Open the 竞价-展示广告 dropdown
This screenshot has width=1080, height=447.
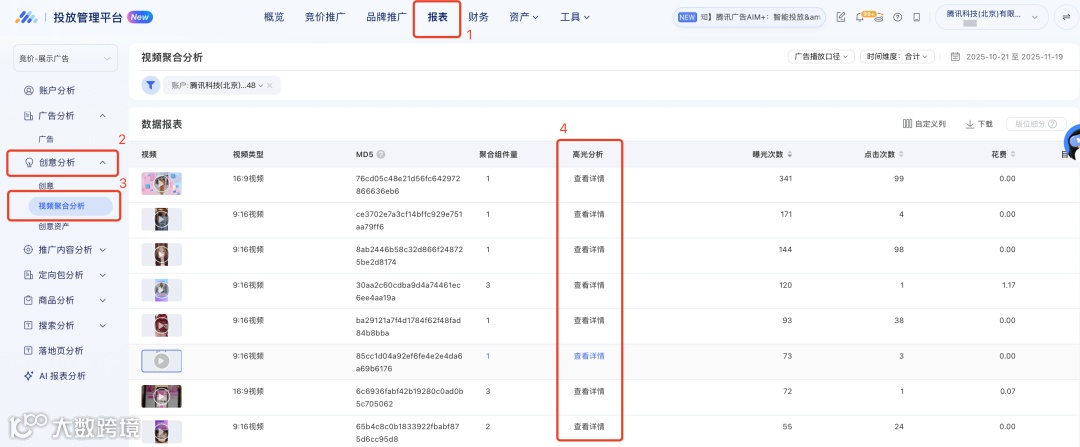click(x=65, y=59)
